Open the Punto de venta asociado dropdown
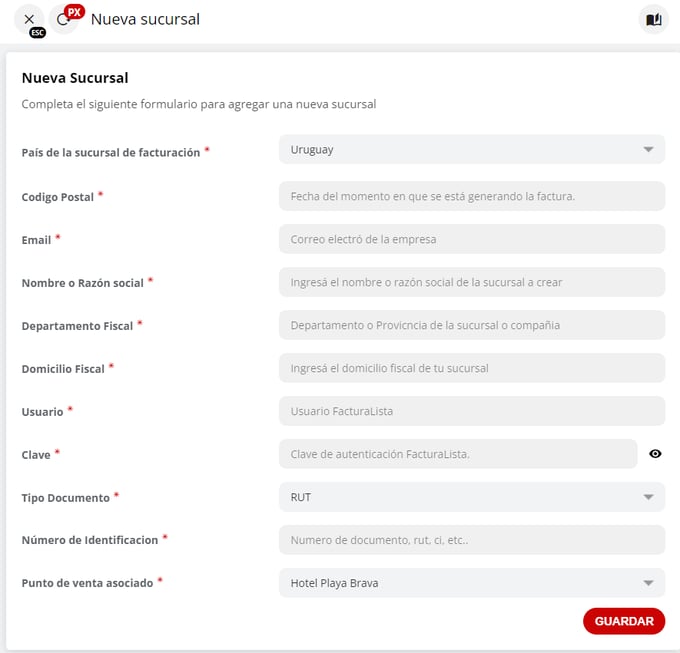Screen dimensions: 680x653 tap(471, 583)
